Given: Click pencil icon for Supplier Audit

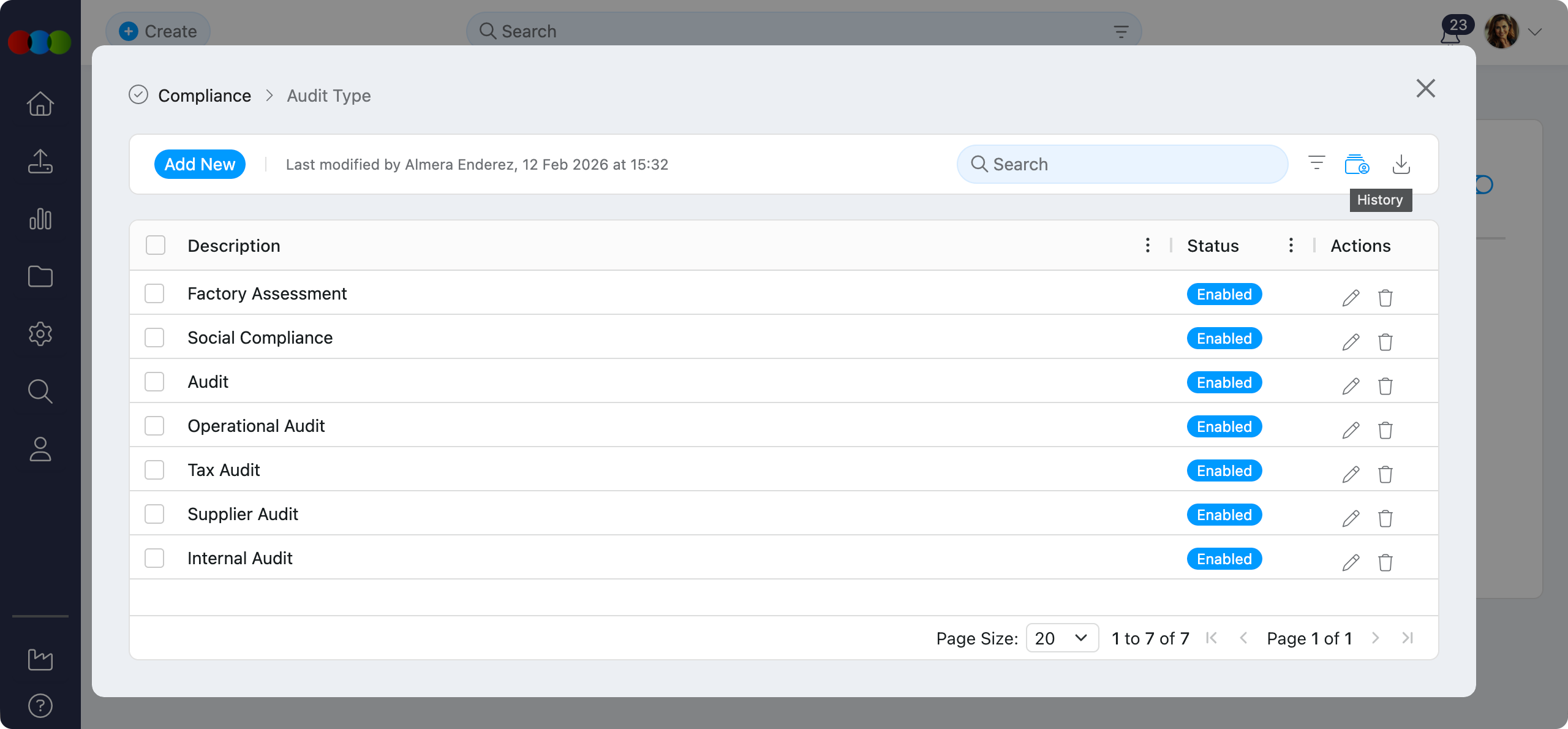Looking at the screenshot, I should pyautogui.click(x=1351, y=518).
